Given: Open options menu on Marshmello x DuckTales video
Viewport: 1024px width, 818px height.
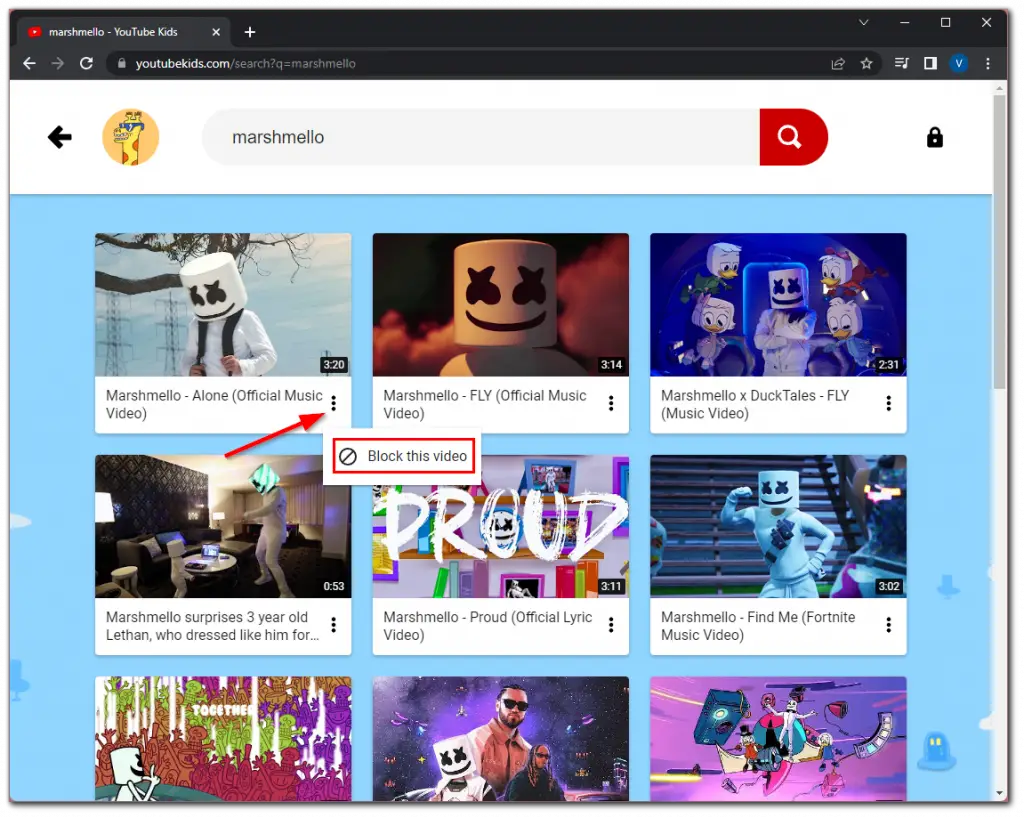Looking at the screenshot, I should [x=888, y=403].
